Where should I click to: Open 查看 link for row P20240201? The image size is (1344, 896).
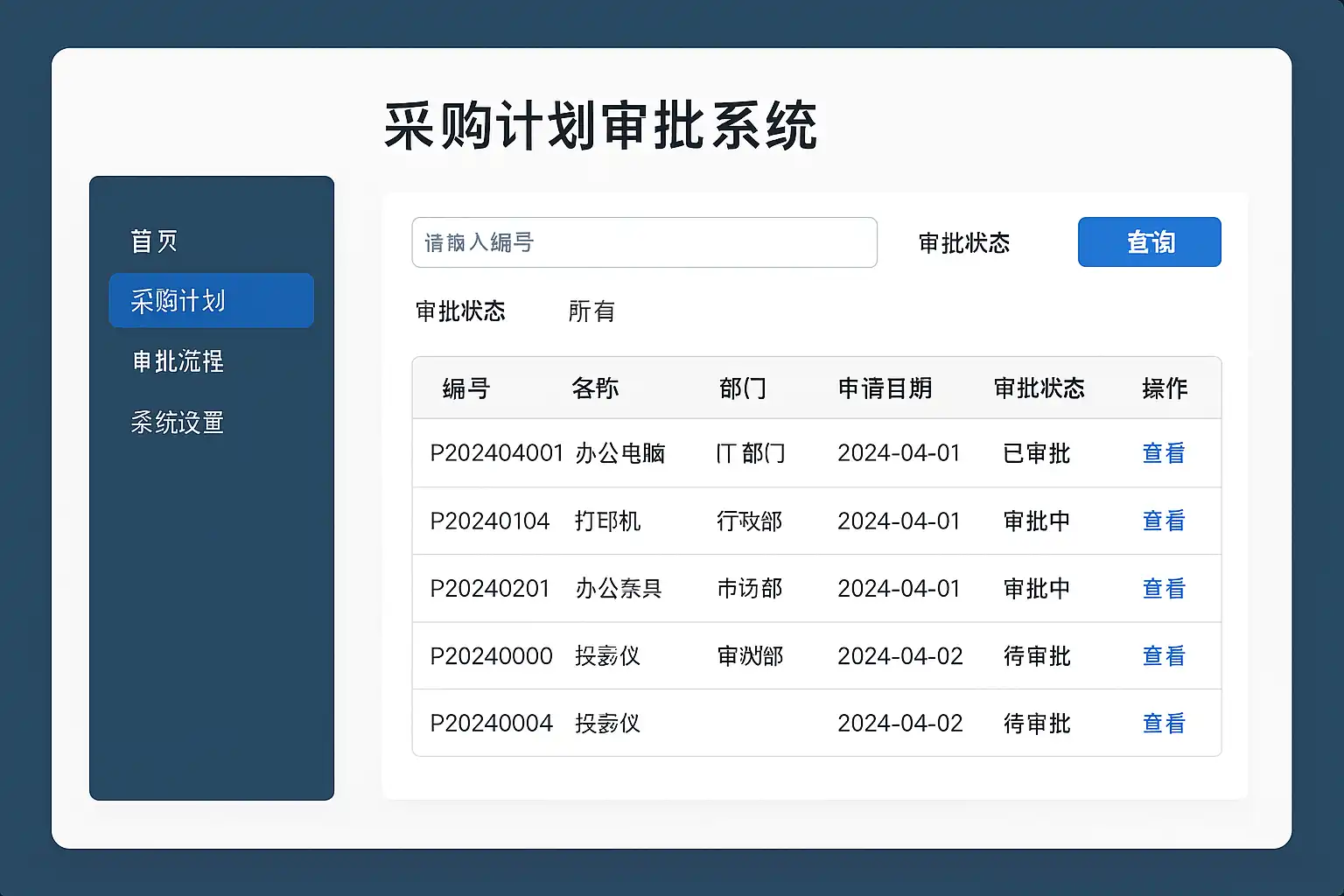point(1164,588)
